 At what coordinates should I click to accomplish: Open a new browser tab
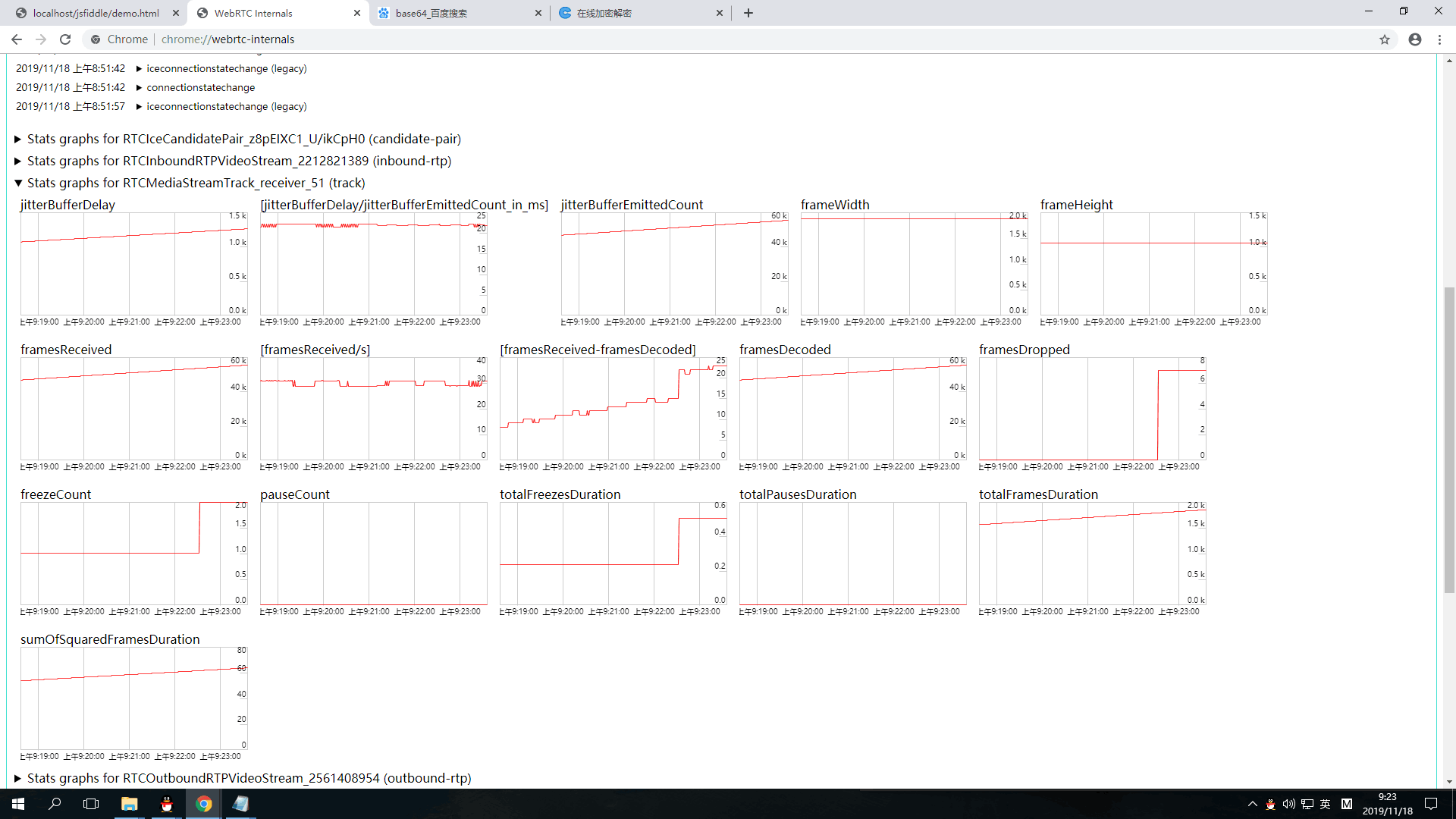pos(748,13)
